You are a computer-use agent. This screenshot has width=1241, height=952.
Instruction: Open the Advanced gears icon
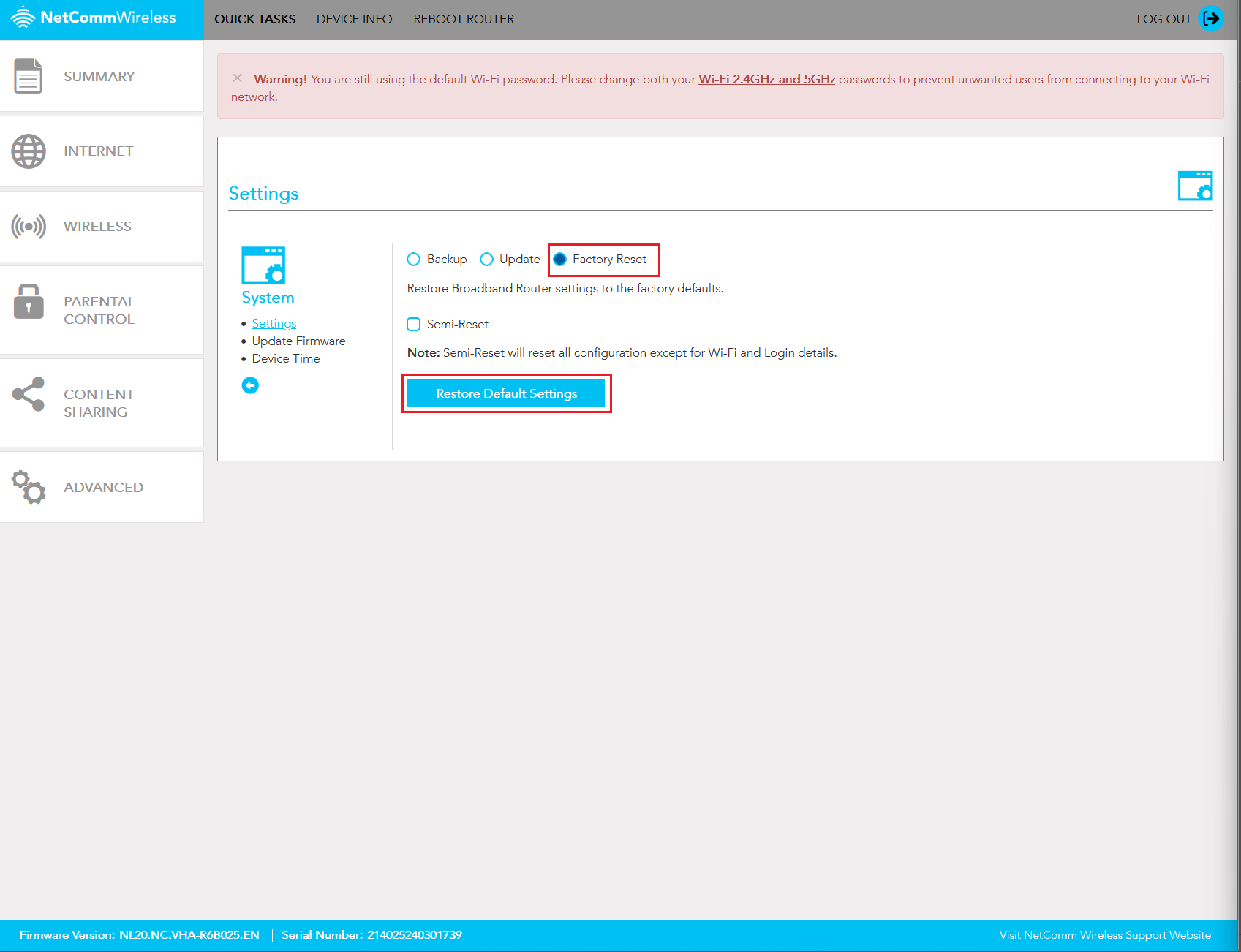tap(27, 487)
